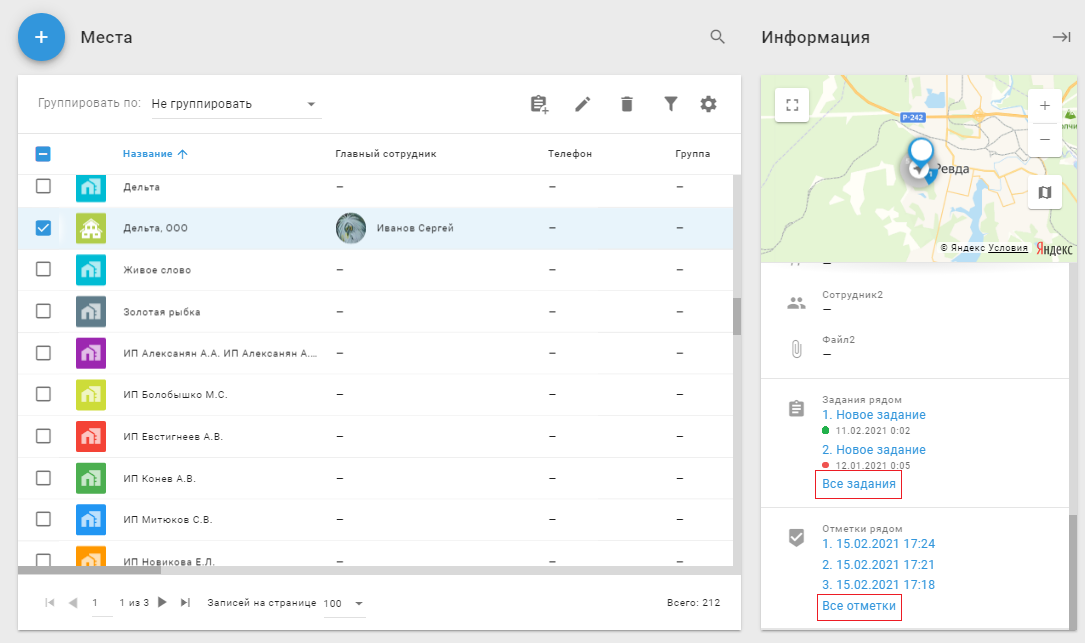The height and width of the screenshot is (643, 1085).
Task: Go to the last page of records
Action: [185, 602]
